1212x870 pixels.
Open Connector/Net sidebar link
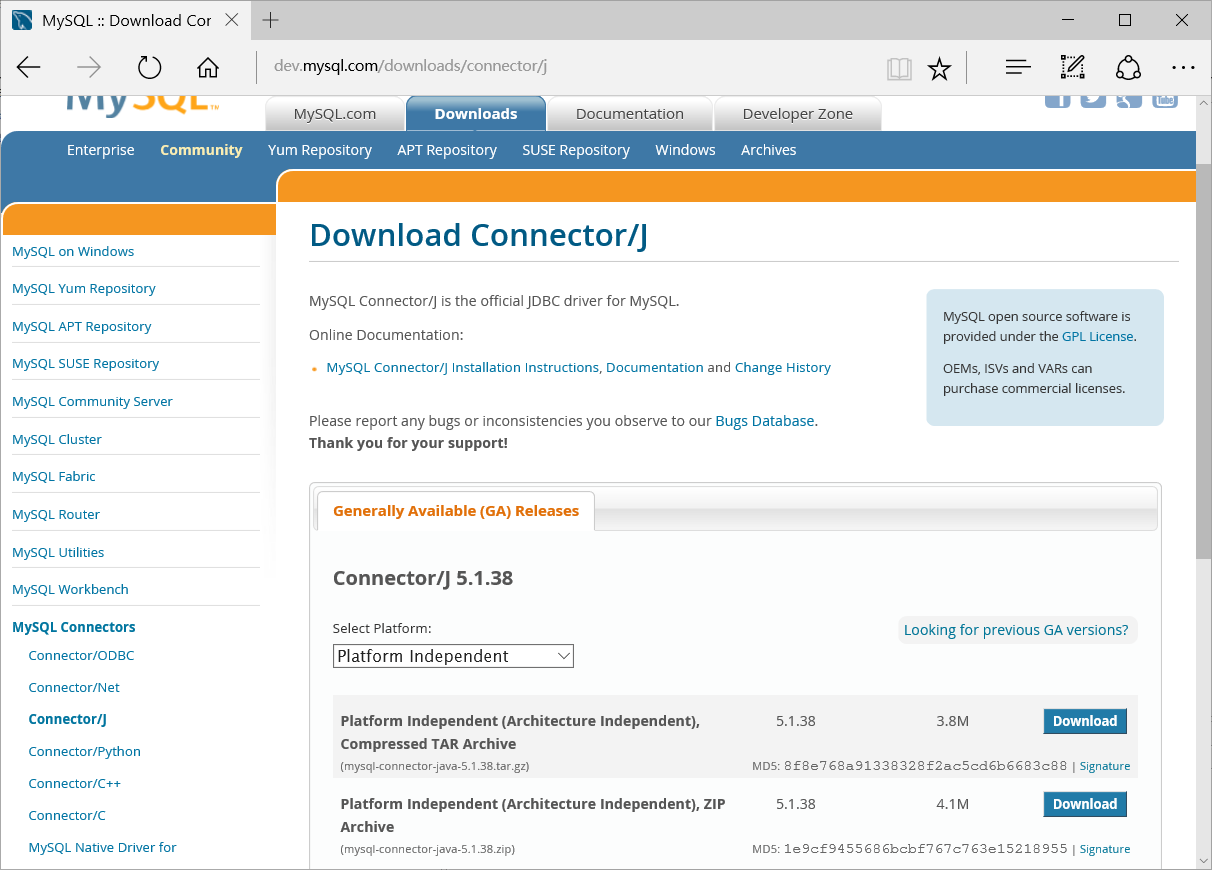click(74, 687)
